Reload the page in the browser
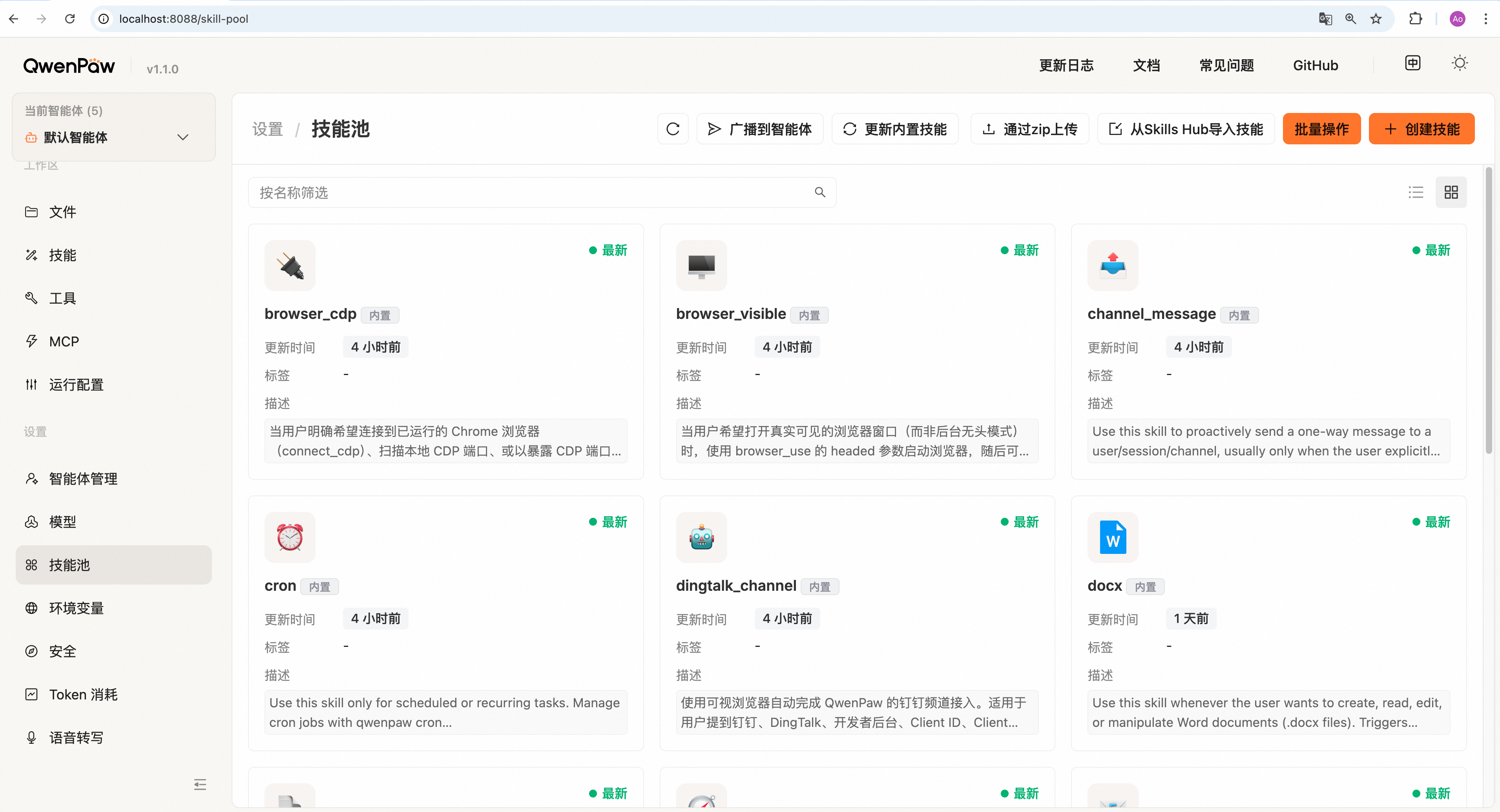The width and height of the screenshot is (1500, 812). coord(70,18)
